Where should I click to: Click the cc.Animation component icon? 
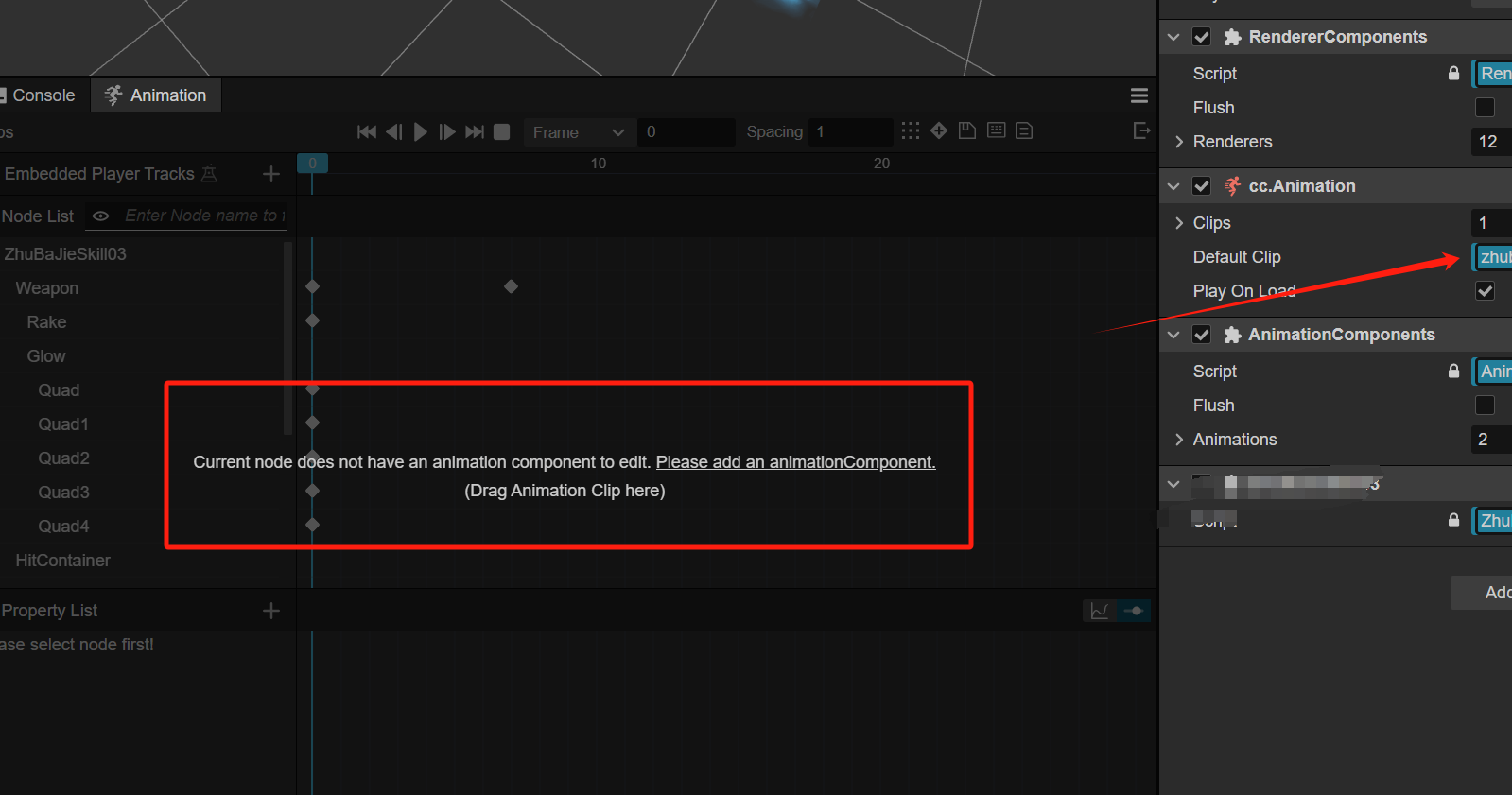click(x=1232, y=186)
